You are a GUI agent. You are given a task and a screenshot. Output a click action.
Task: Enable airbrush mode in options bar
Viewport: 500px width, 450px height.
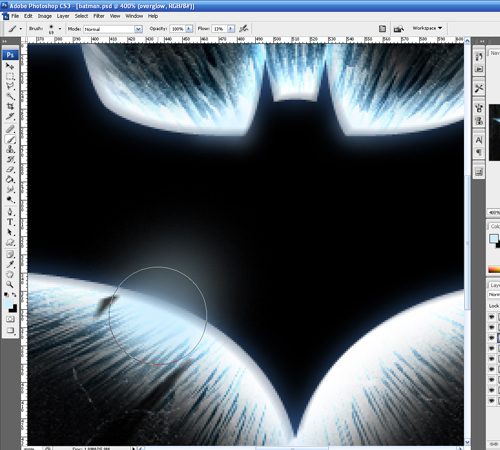pos(244,29)
